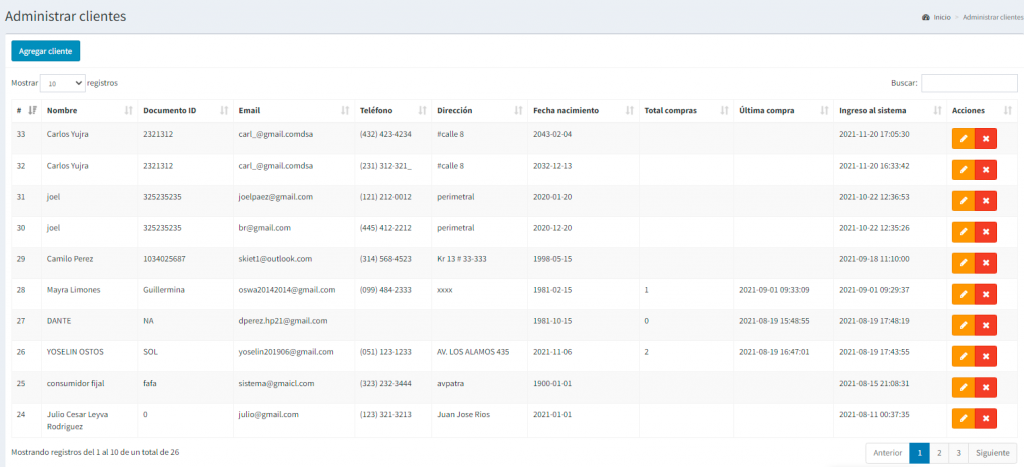Click the Anterior pagination button

click(887, 453)
